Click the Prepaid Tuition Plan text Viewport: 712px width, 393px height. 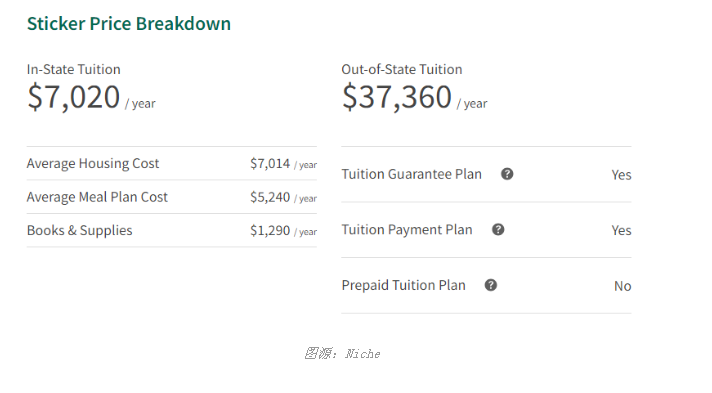[x=404, y=285]
